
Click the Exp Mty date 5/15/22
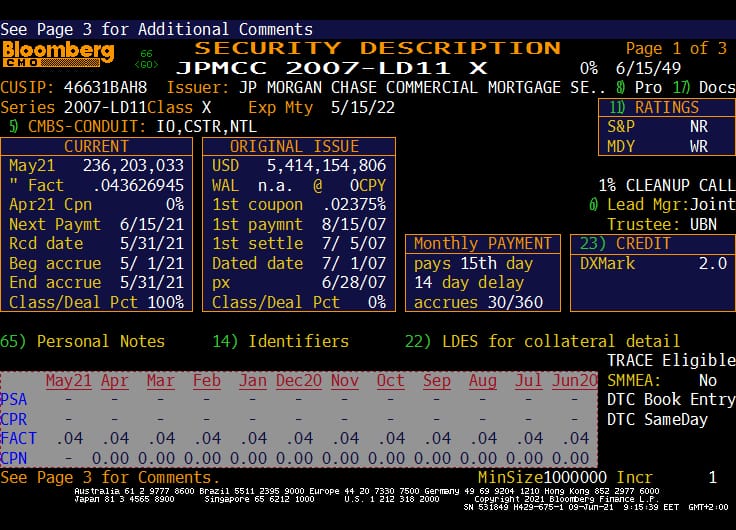363,108
